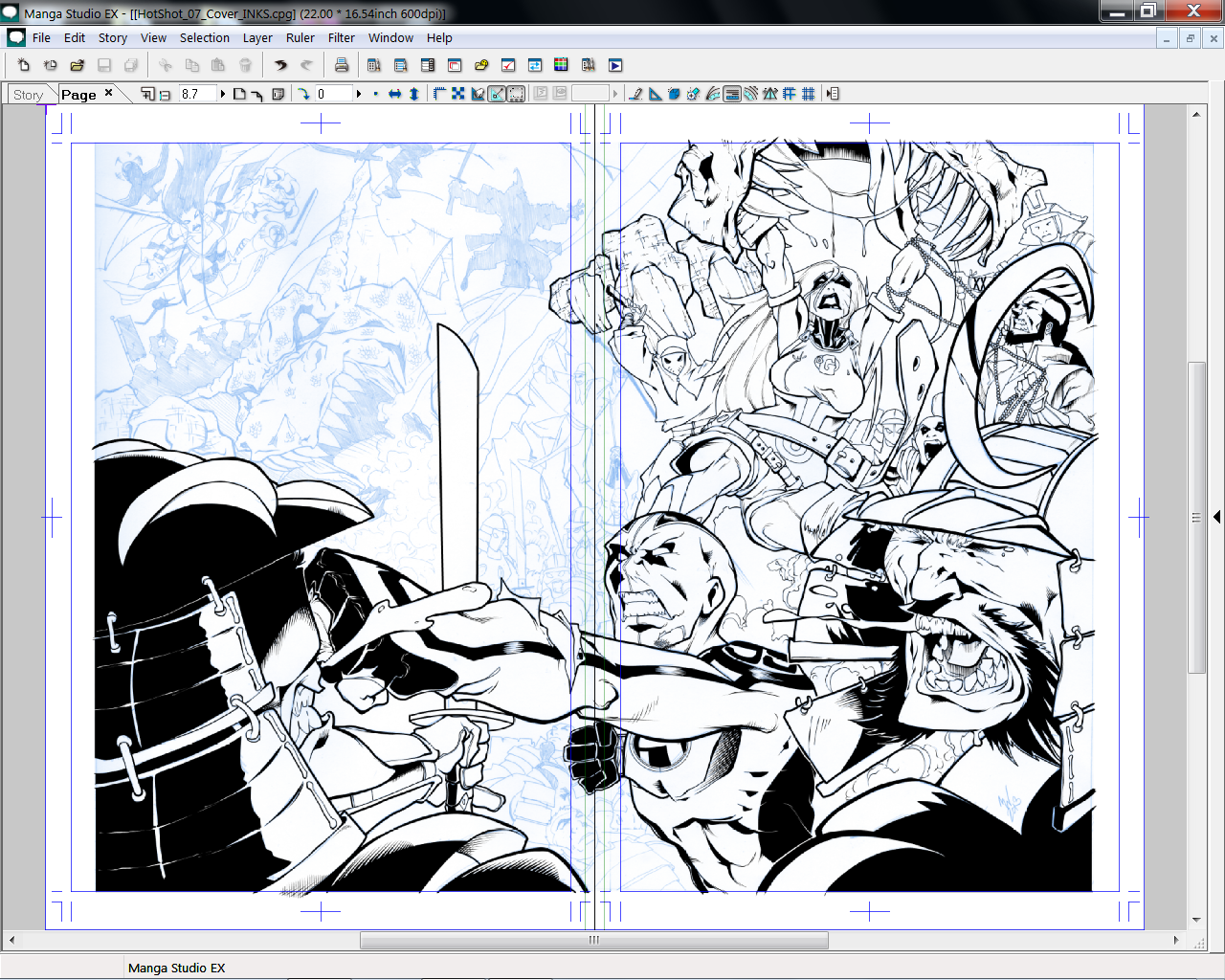Click the vertical scrollbar thumb
The image size is (1225, 980).
(1196, 517)
